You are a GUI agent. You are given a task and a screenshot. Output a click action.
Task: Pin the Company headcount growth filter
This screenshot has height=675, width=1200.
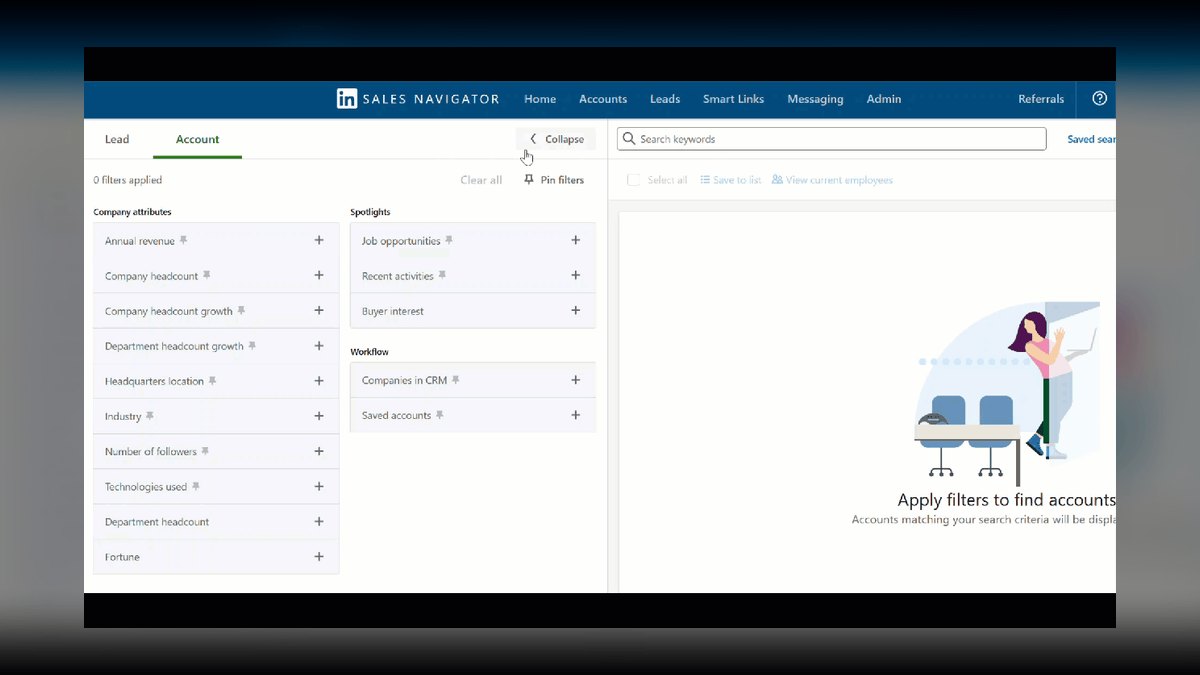coord(241,310)
